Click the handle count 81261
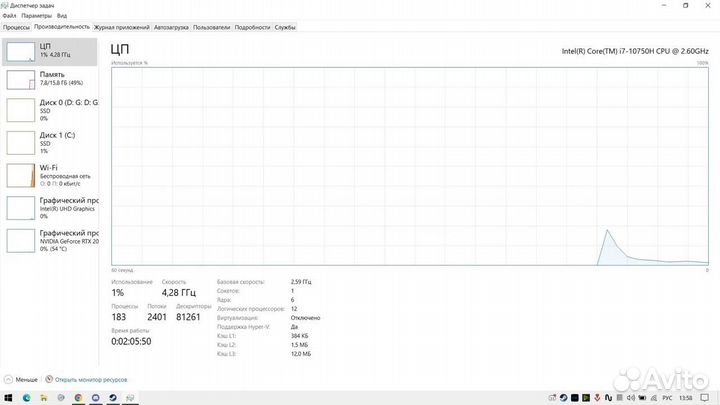Image resolution: width=720 pixels, height=405 pixels. (x=188, y=317)
